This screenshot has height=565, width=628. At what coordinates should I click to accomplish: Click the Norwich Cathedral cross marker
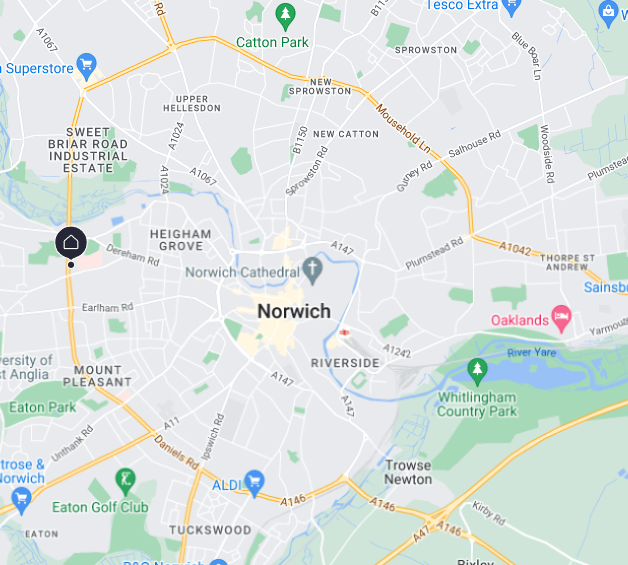point(312,271)
